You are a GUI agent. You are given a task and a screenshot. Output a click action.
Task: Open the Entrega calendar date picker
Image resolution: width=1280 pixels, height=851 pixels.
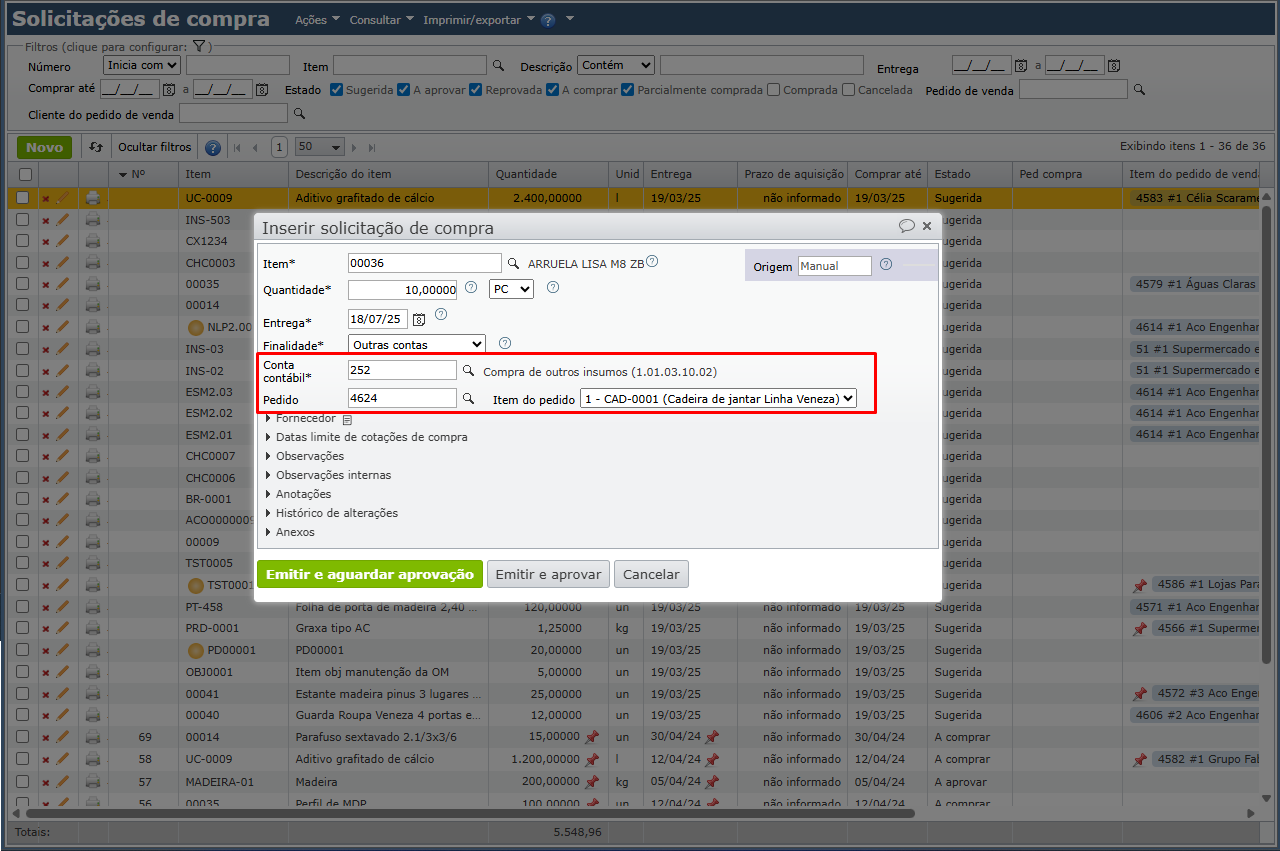[419, 320]
